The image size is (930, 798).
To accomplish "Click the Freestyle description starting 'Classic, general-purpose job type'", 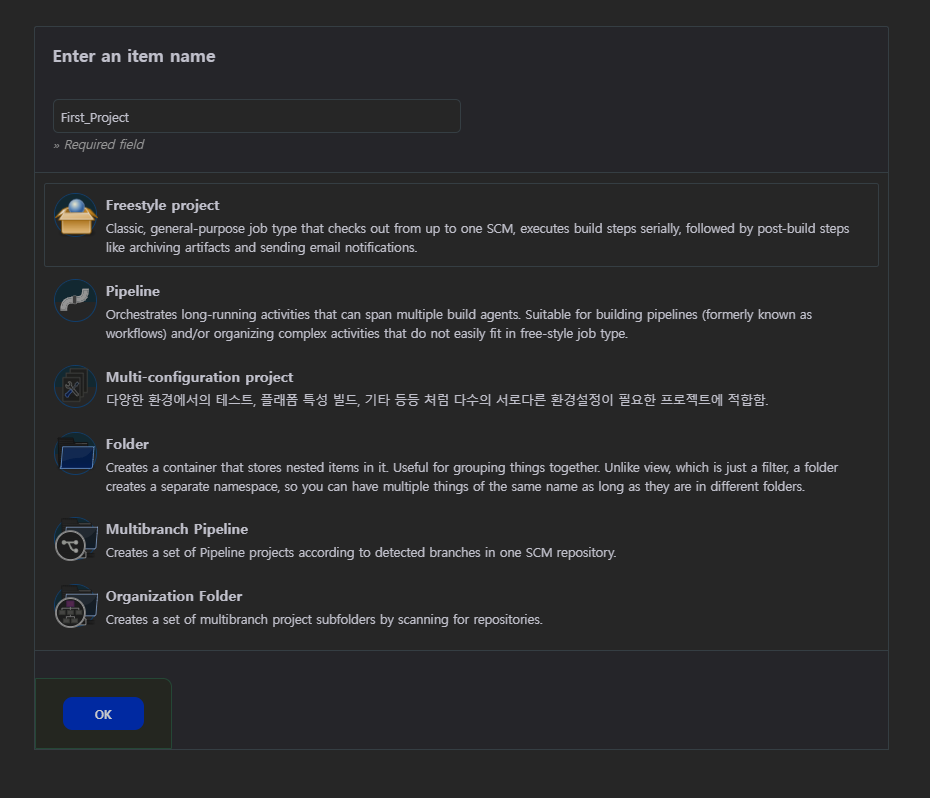I will [x=477, y=238].
